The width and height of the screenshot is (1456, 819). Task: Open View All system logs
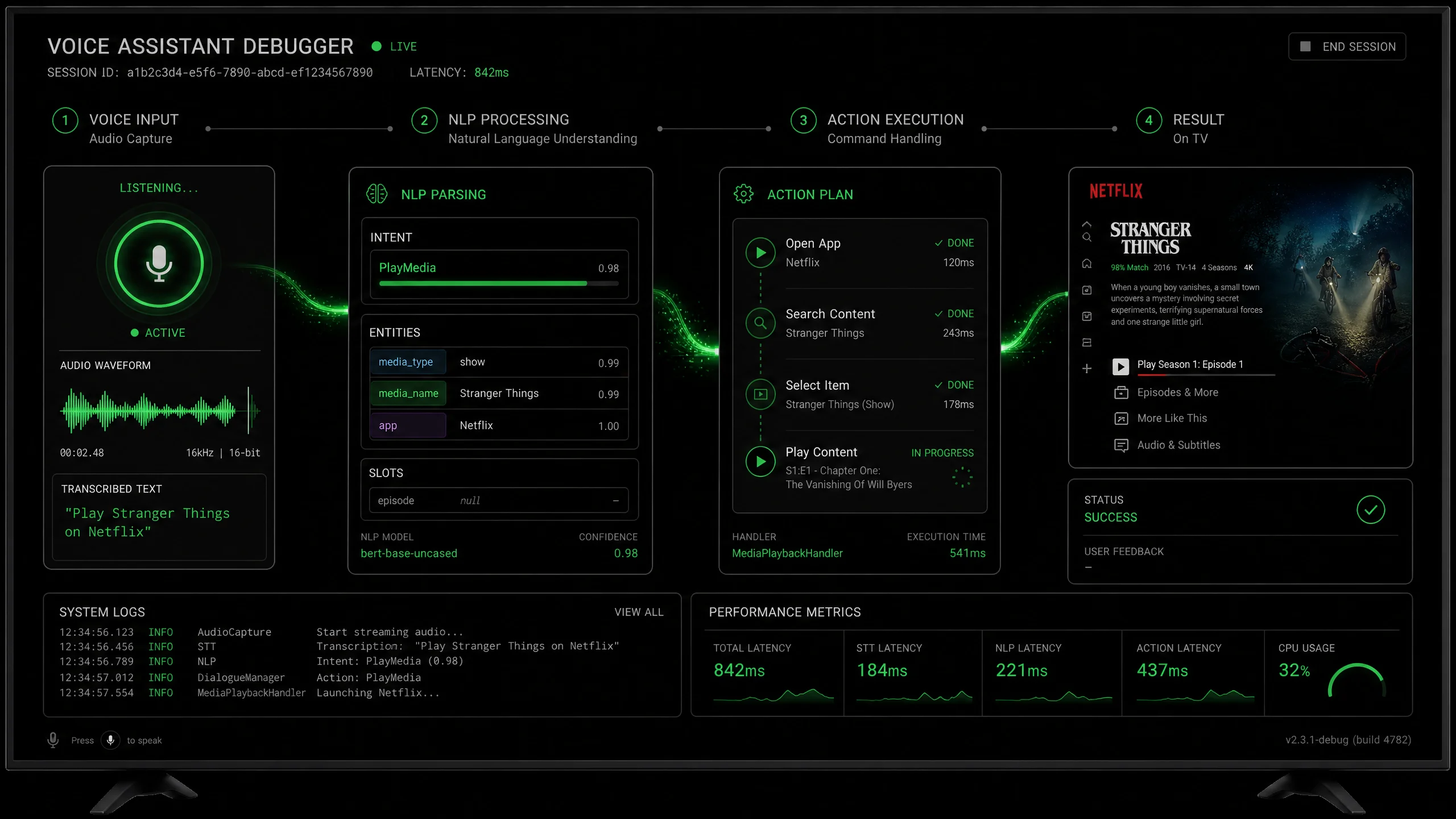639,612
